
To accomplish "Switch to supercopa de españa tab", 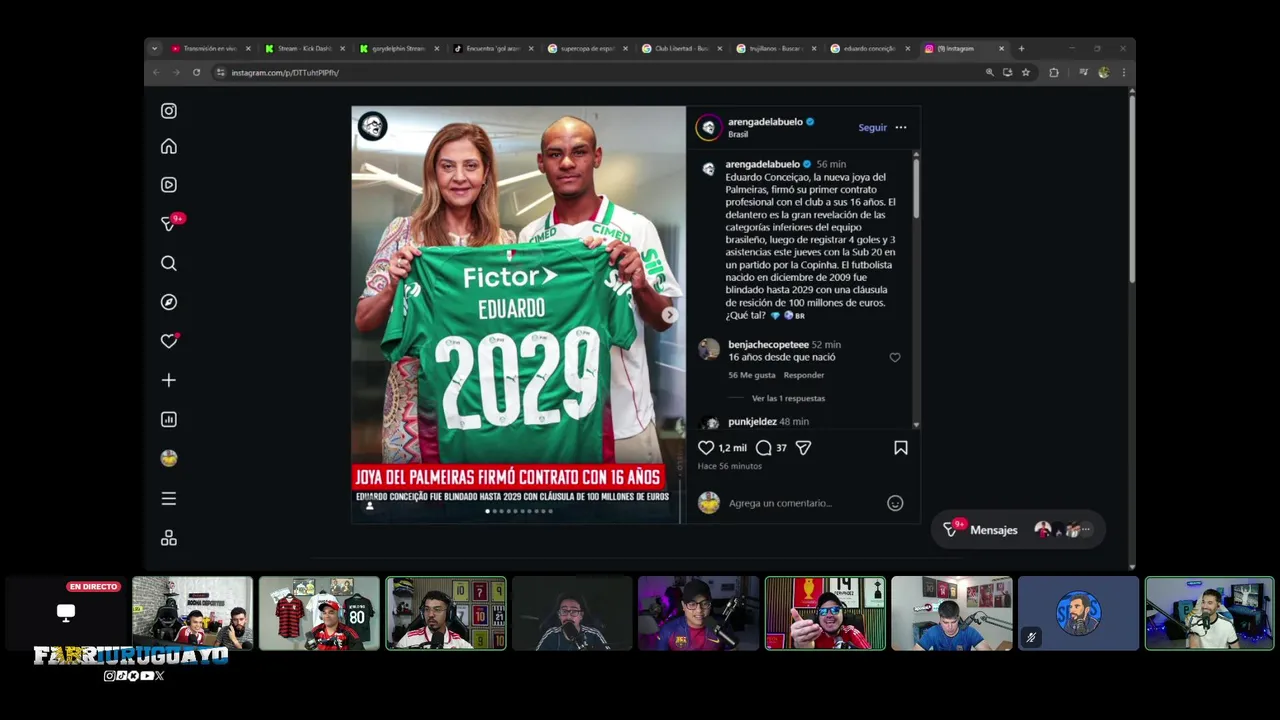I will [x=587, y=48].
